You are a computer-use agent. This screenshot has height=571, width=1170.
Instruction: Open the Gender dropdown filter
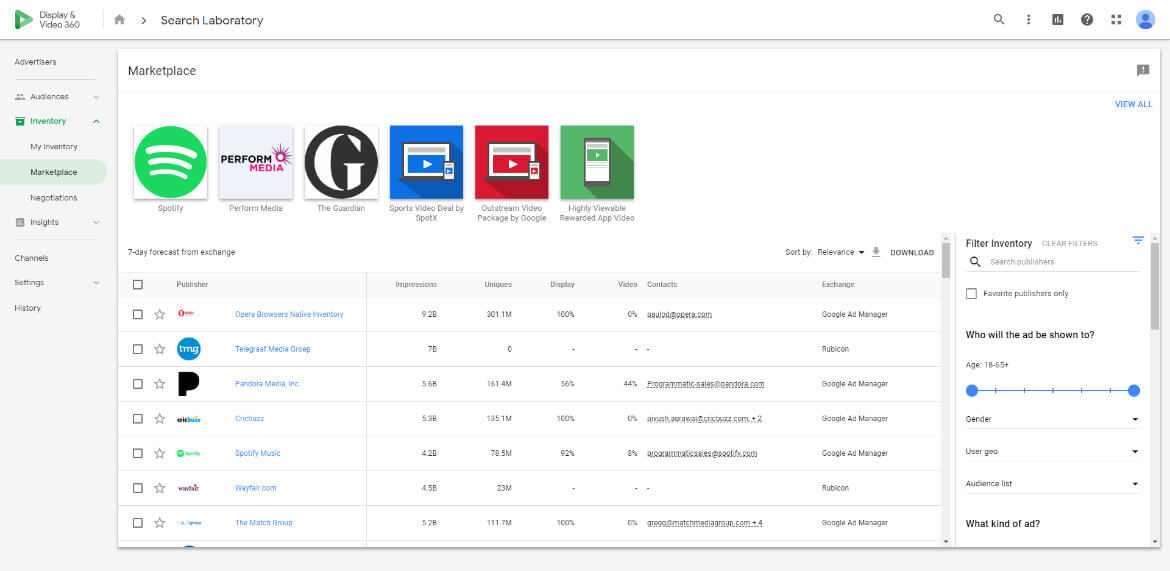1053,419
